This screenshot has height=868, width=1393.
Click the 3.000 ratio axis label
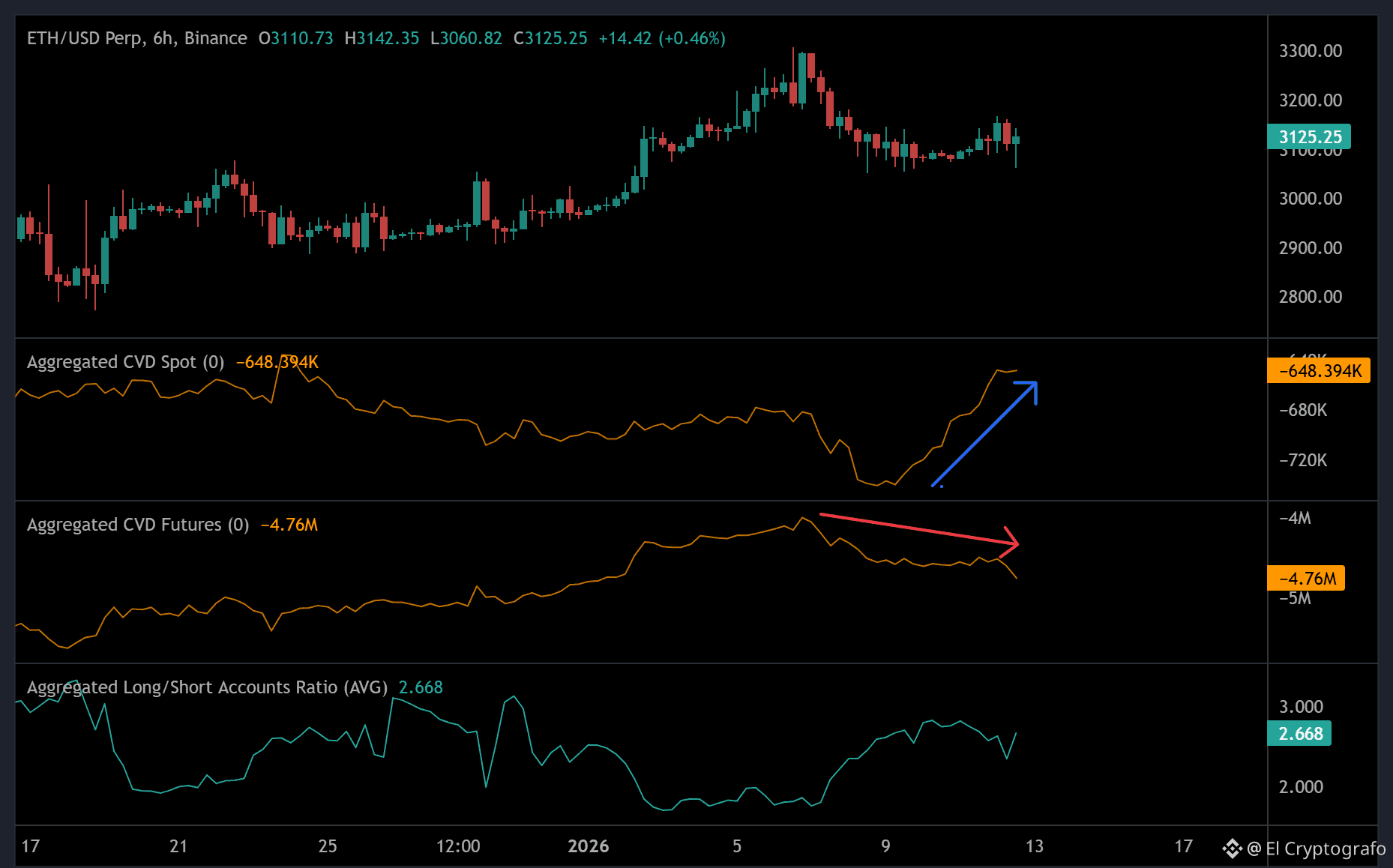point(1301,707)
